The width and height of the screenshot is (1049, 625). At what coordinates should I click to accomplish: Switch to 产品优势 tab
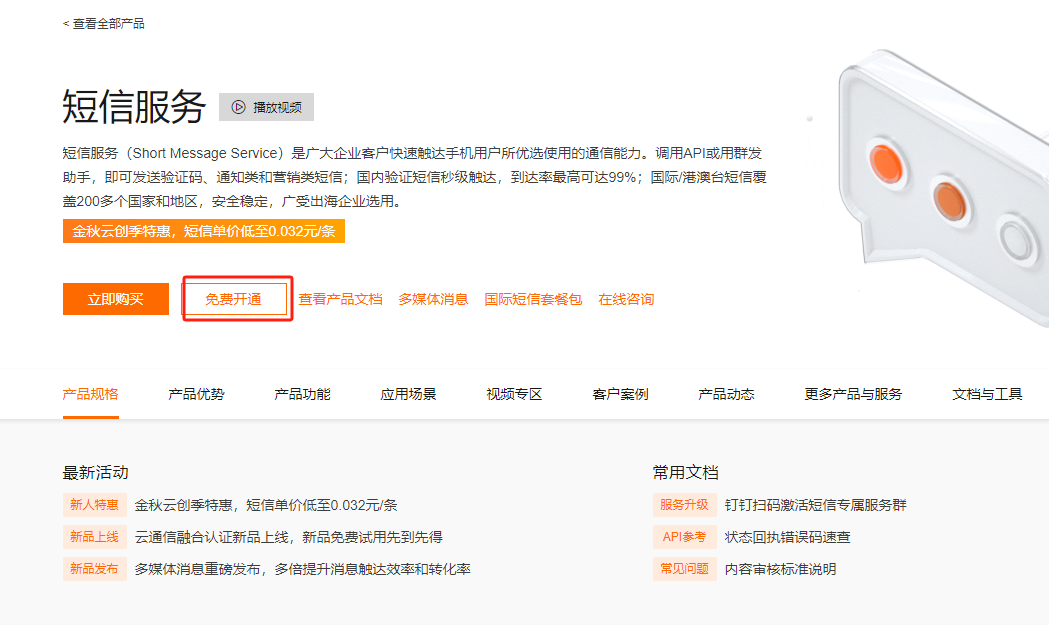click(196, 394)
